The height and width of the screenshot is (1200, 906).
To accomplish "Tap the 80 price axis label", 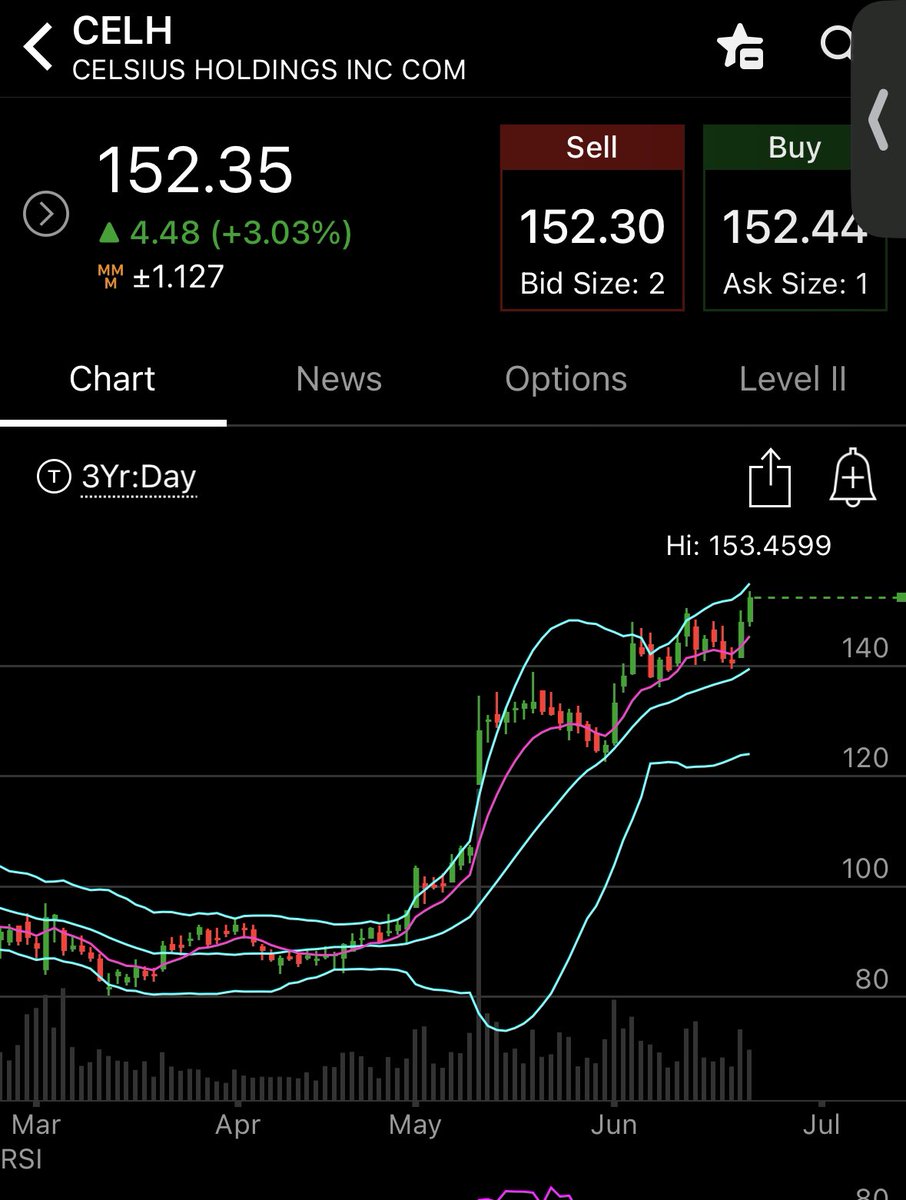I will [872, 979].
